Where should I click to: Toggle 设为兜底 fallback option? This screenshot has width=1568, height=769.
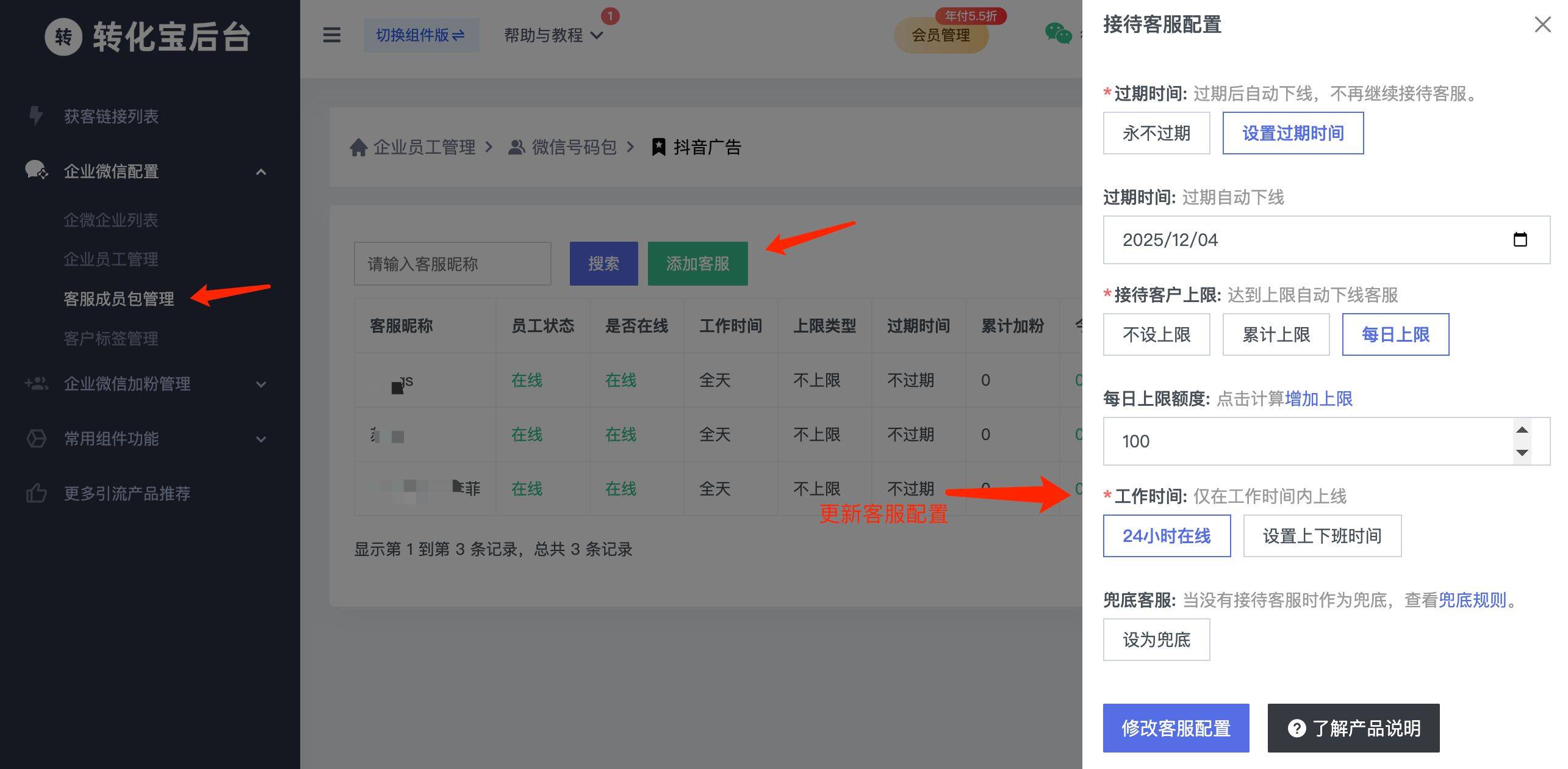pyautogui.click(x=1156, y=640)
